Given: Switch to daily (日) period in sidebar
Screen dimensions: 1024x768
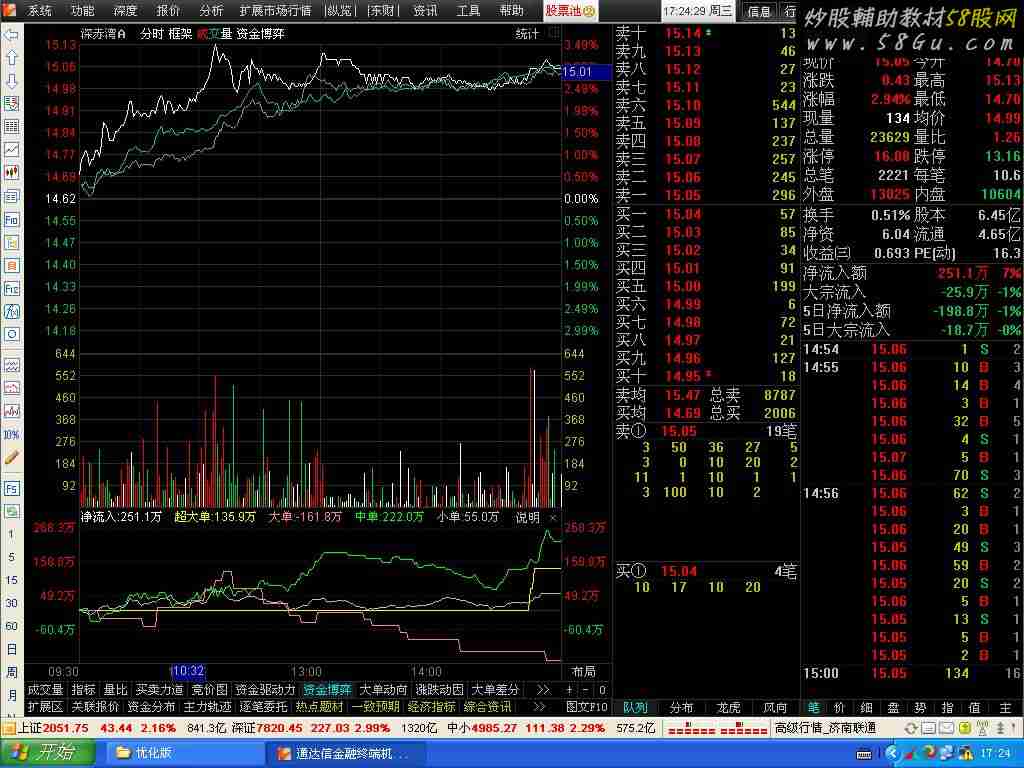Looking at the screenshot, I should (x=12, y=649).
